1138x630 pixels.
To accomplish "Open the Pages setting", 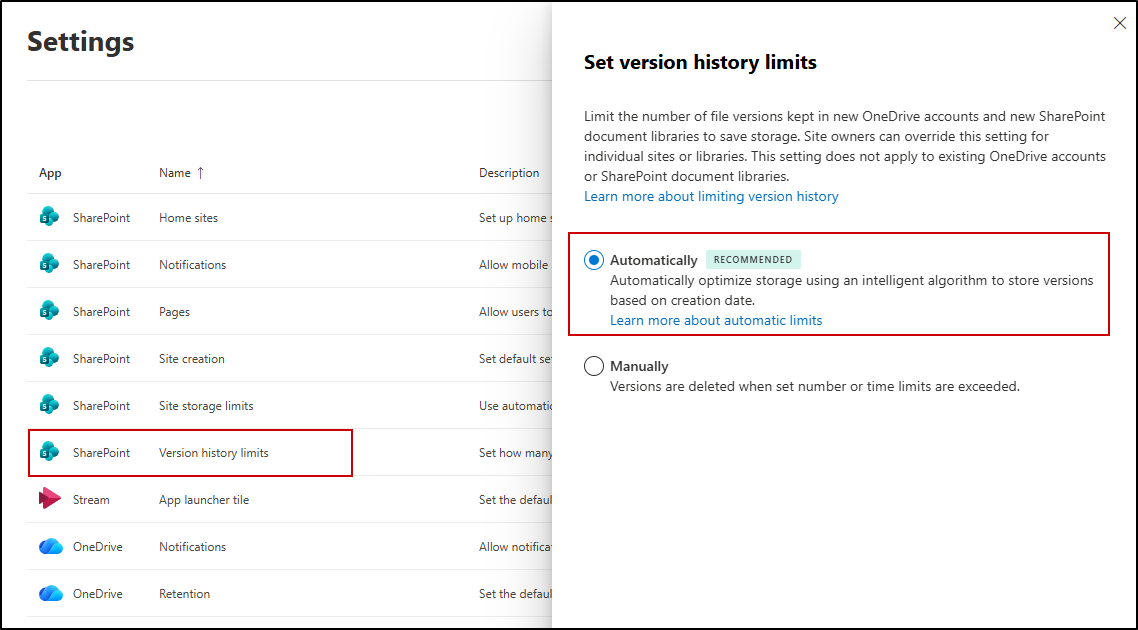I will point(174,311).
